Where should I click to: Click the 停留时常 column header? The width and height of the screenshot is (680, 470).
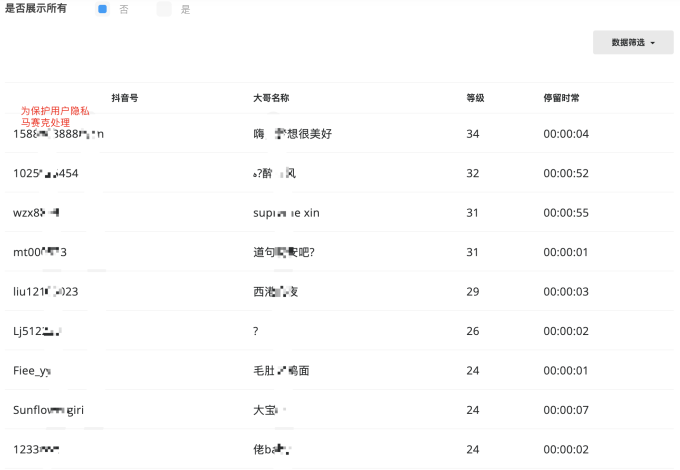(x=561, y=98)
